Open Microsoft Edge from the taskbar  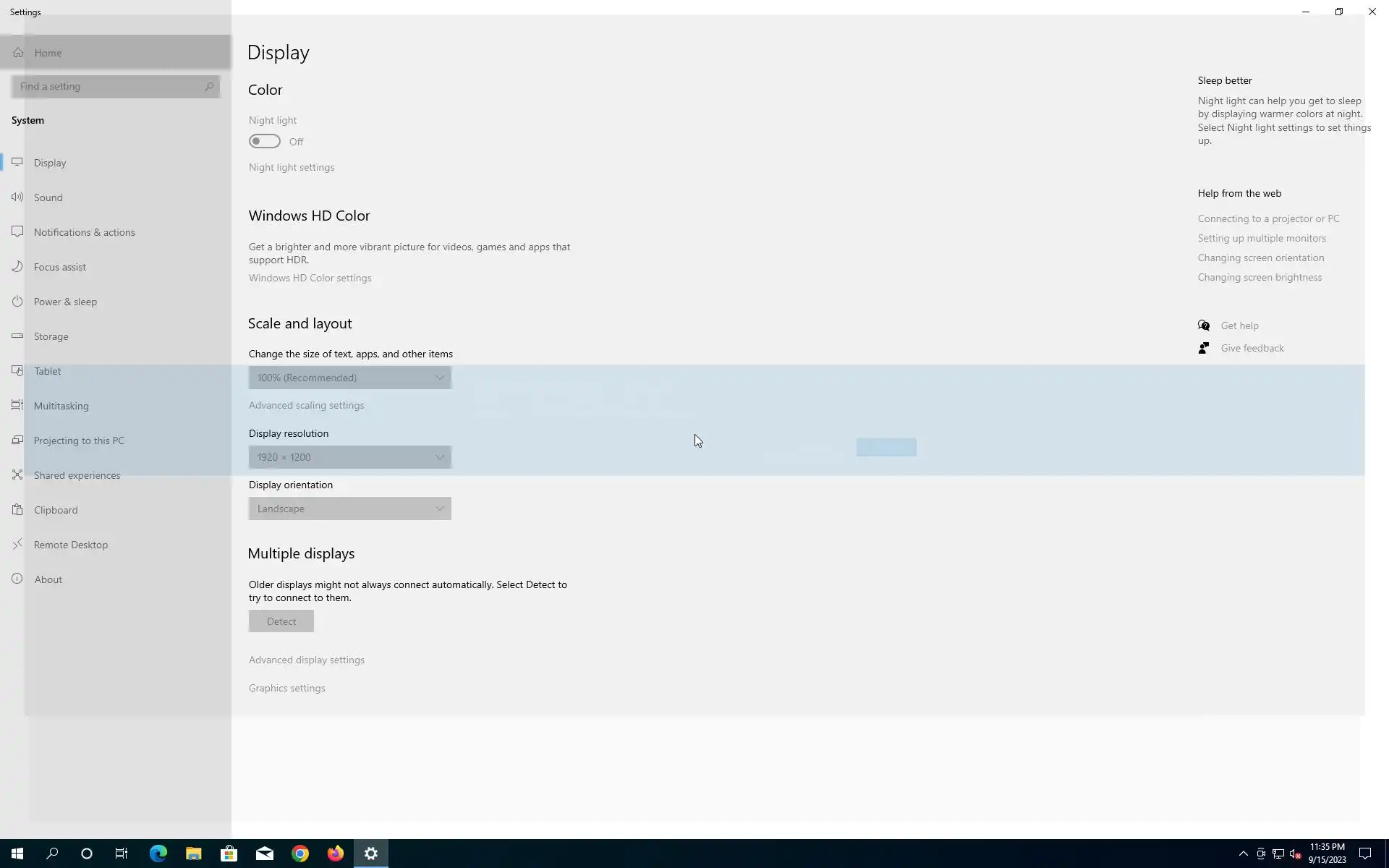(x=158, y=854)
